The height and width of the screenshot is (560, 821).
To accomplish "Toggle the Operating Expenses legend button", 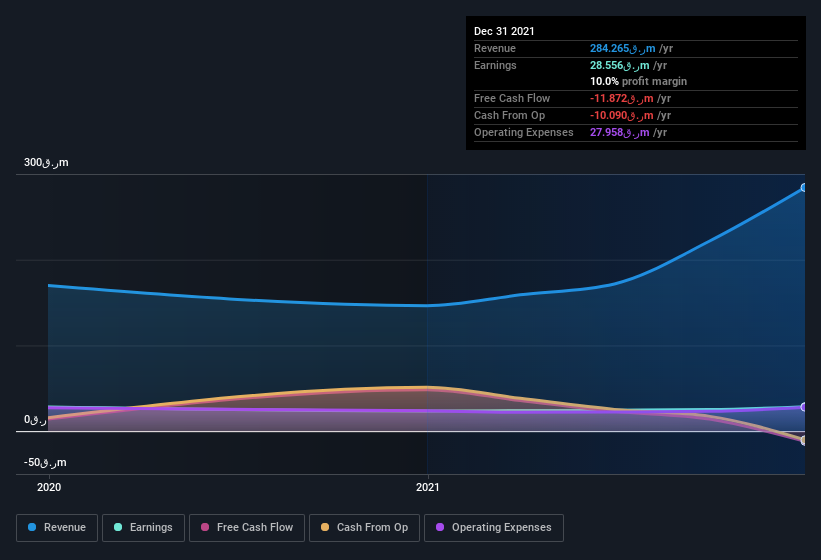I will coord(494,528).
